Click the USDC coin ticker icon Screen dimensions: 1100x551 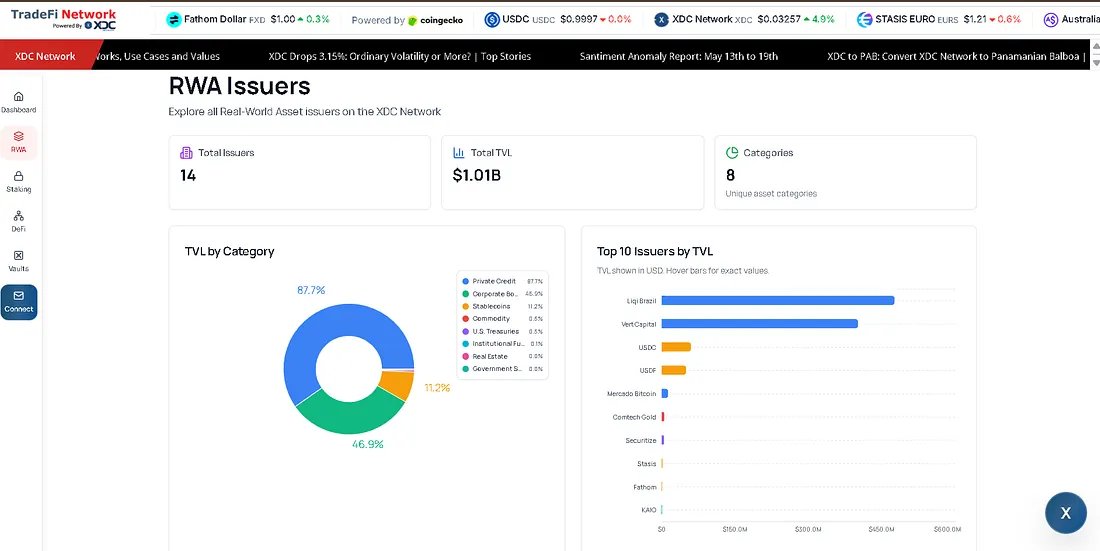pyautogui.click(x=492, y=20)
